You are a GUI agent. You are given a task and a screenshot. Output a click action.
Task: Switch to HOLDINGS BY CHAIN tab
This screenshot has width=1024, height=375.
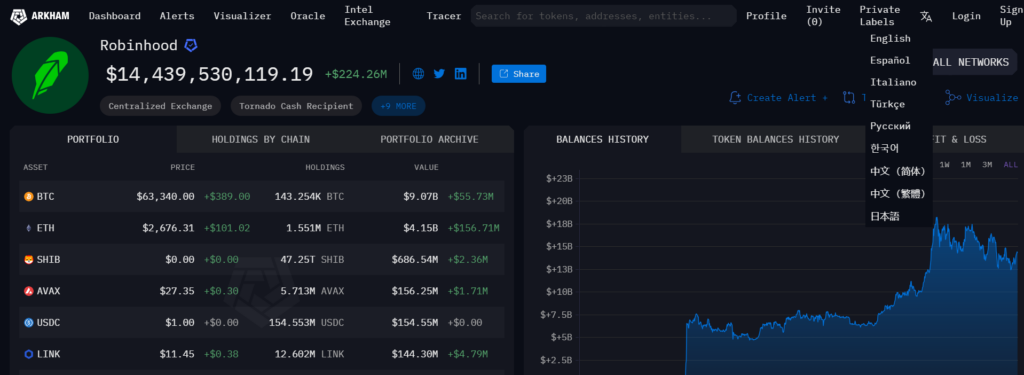261,139
